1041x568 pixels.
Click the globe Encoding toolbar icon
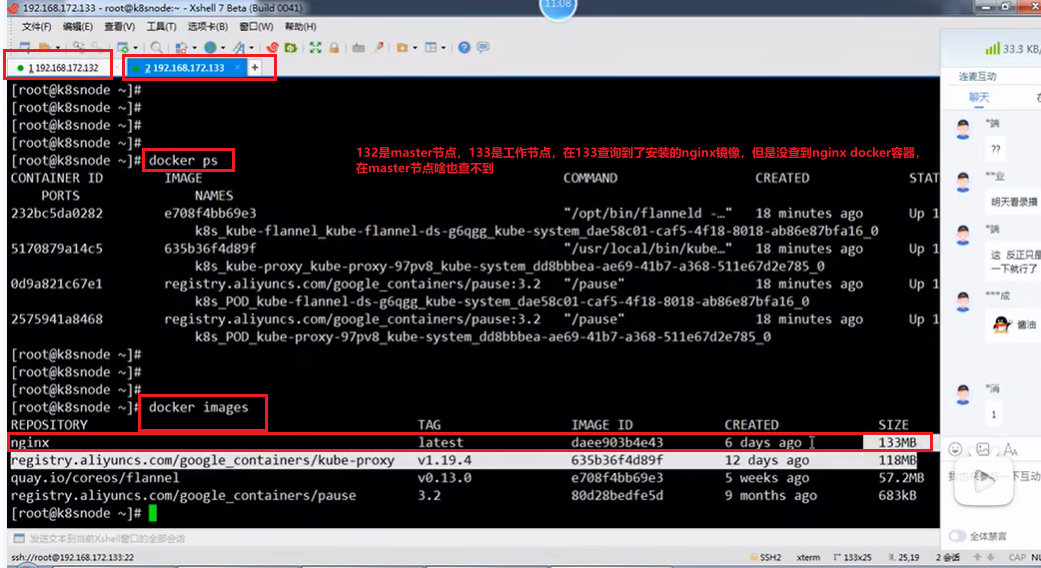[x=210, y=47]
